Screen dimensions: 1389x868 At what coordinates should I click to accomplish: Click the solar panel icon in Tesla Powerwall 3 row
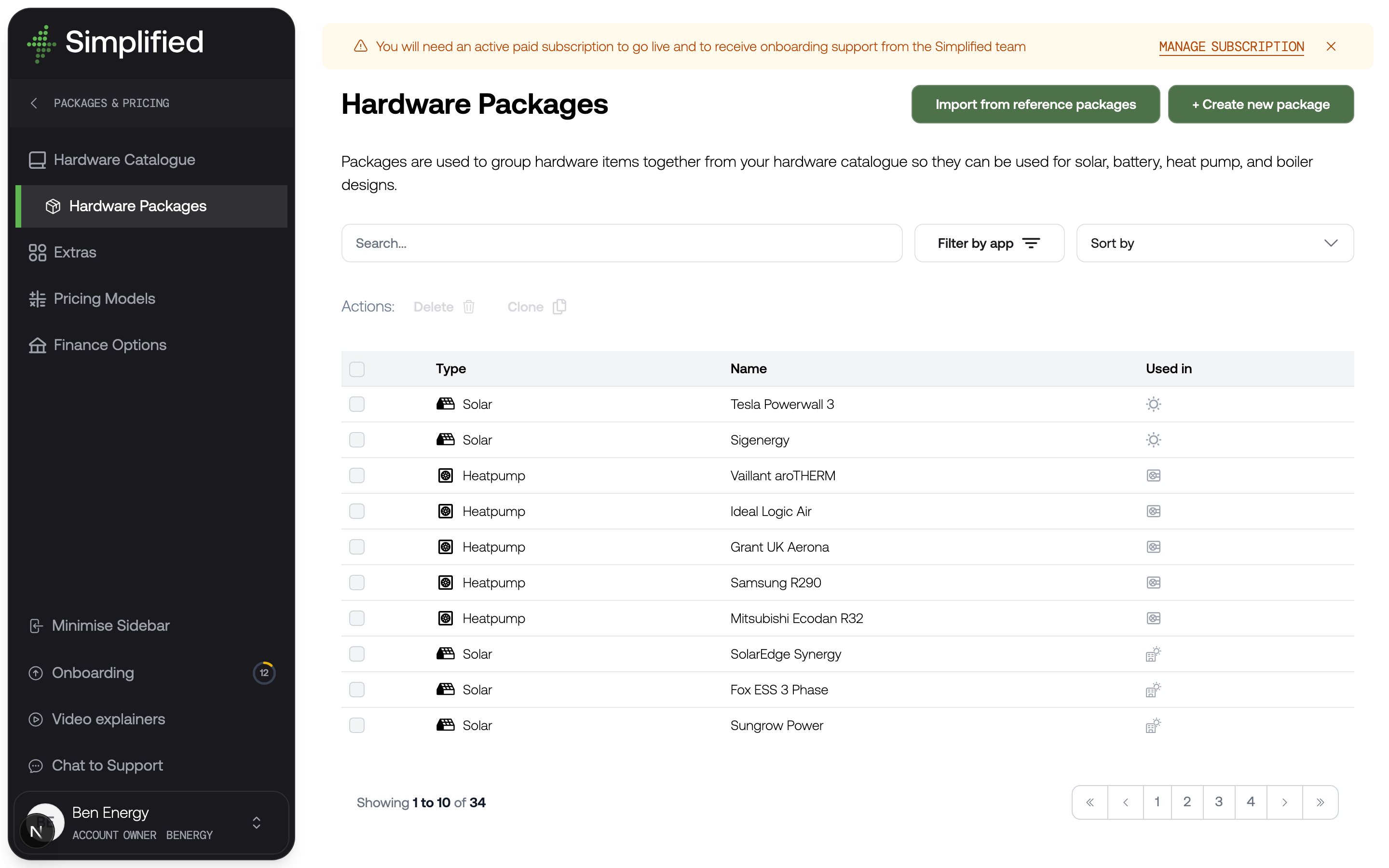446,404
